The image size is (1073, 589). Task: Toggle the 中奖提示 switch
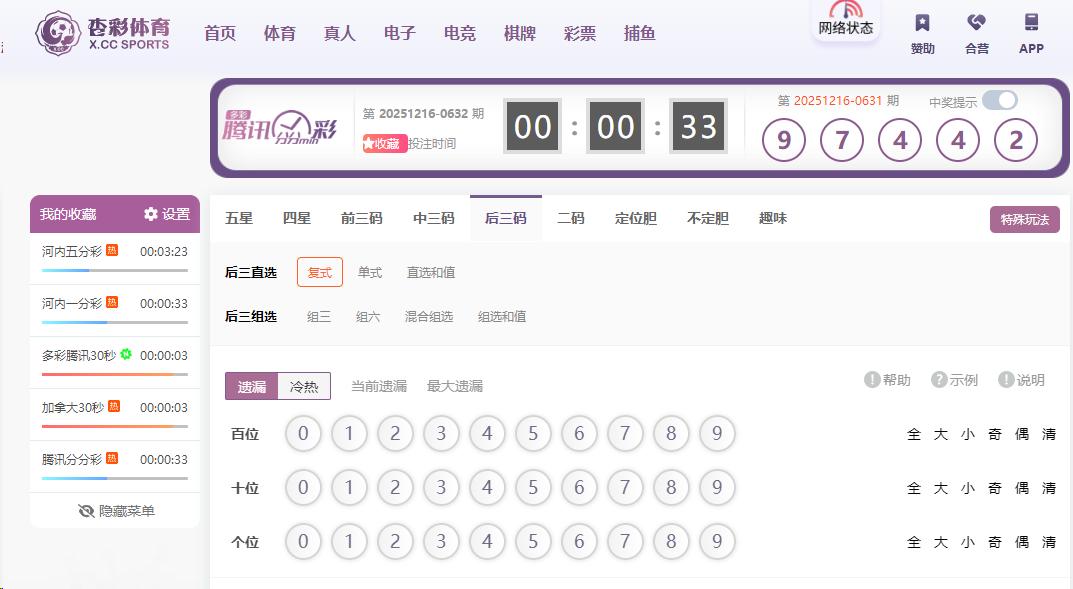pos(999,100)
